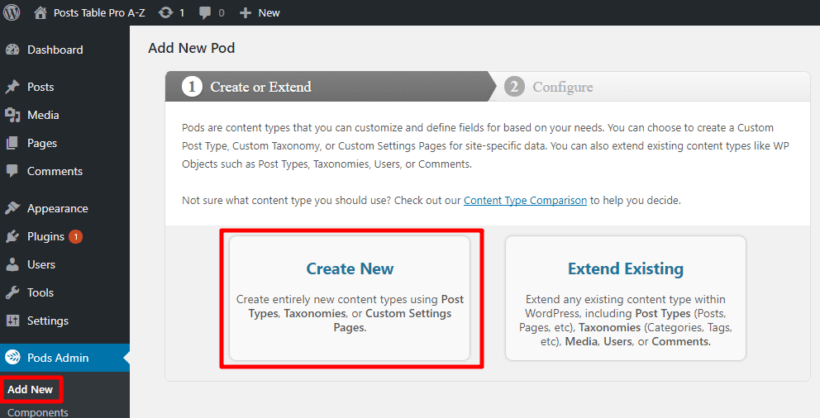
Task: Click the plus icon beside New
Action: click(245, 13)
